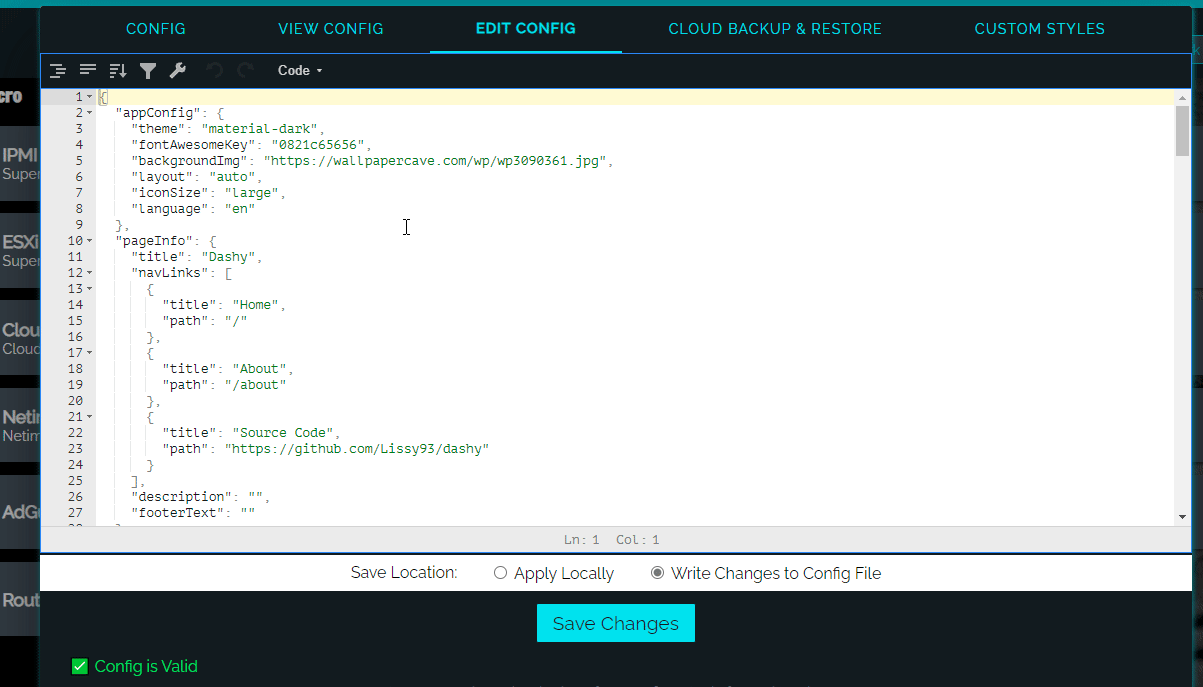
Task: Click the Filter funnel icon
Action: coord(148,70)
